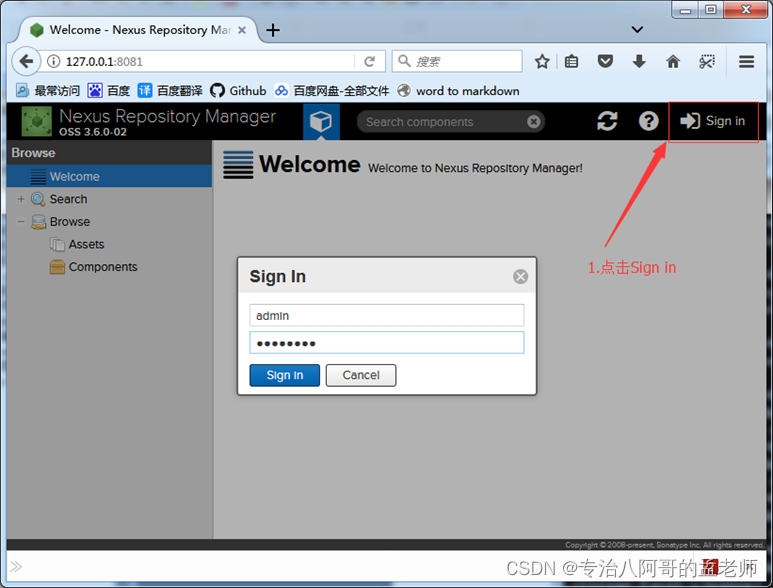The image size is (773, 588).
Task: Bookmark this page with the star icon
Action: 542,62
